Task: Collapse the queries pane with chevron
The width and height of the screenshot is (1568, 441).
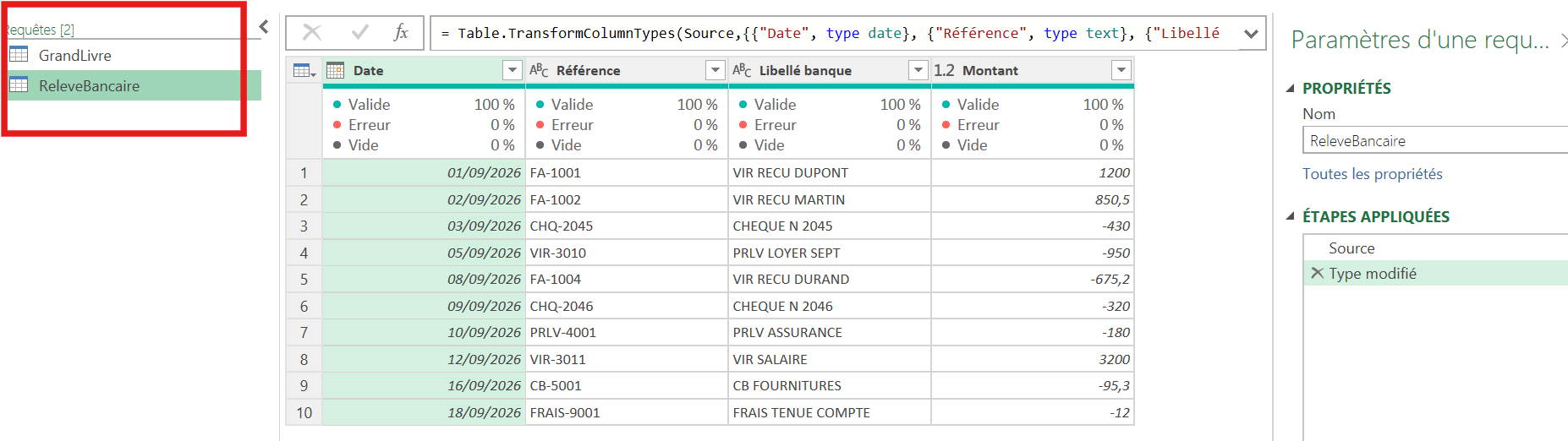Action: tap(264, 27)
